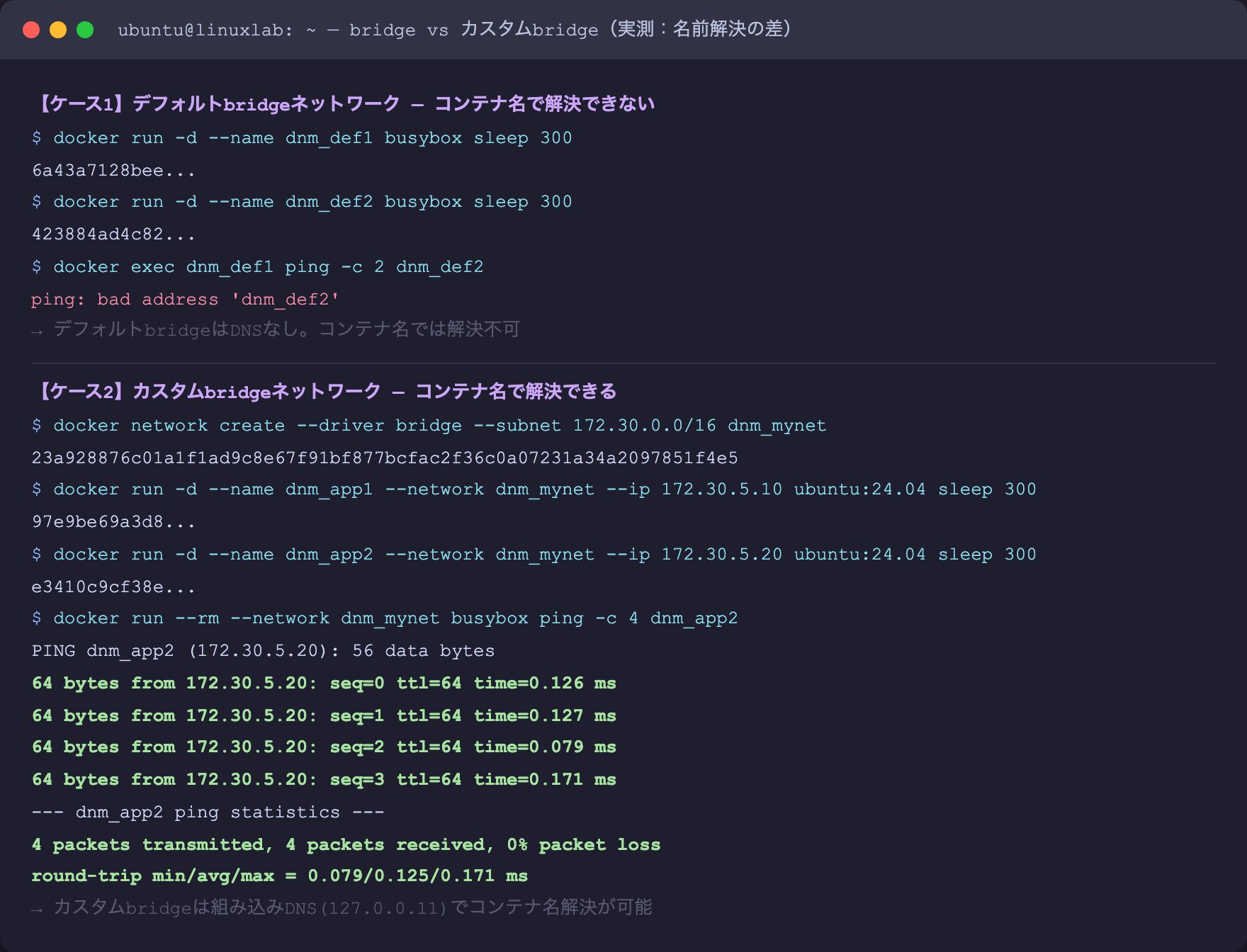
Task: Click the green maximize window button
Action: click(x=85, y=30)
